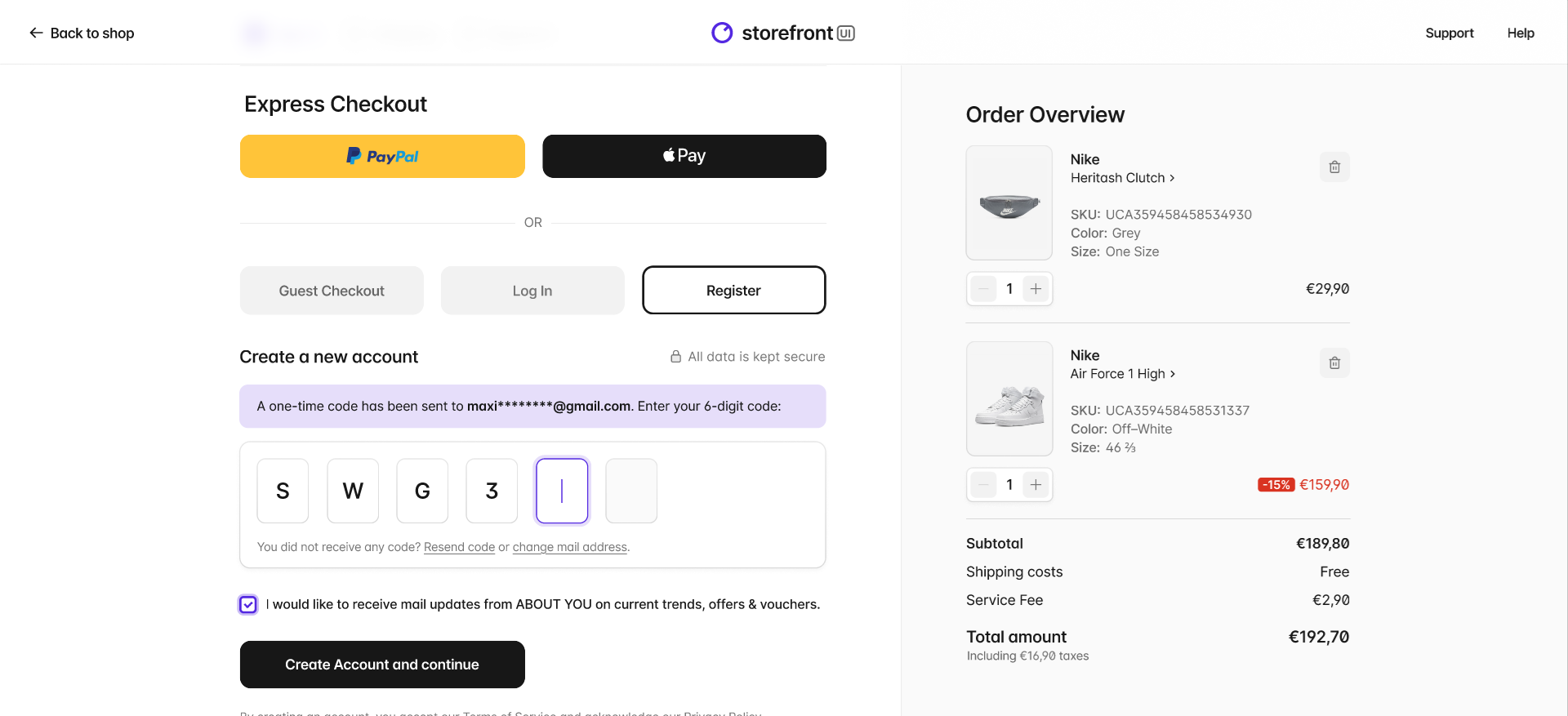Decrease Heritash Clutch quantity with minus
This screenshot has width=1568, height=716.
tap(983, 289)
